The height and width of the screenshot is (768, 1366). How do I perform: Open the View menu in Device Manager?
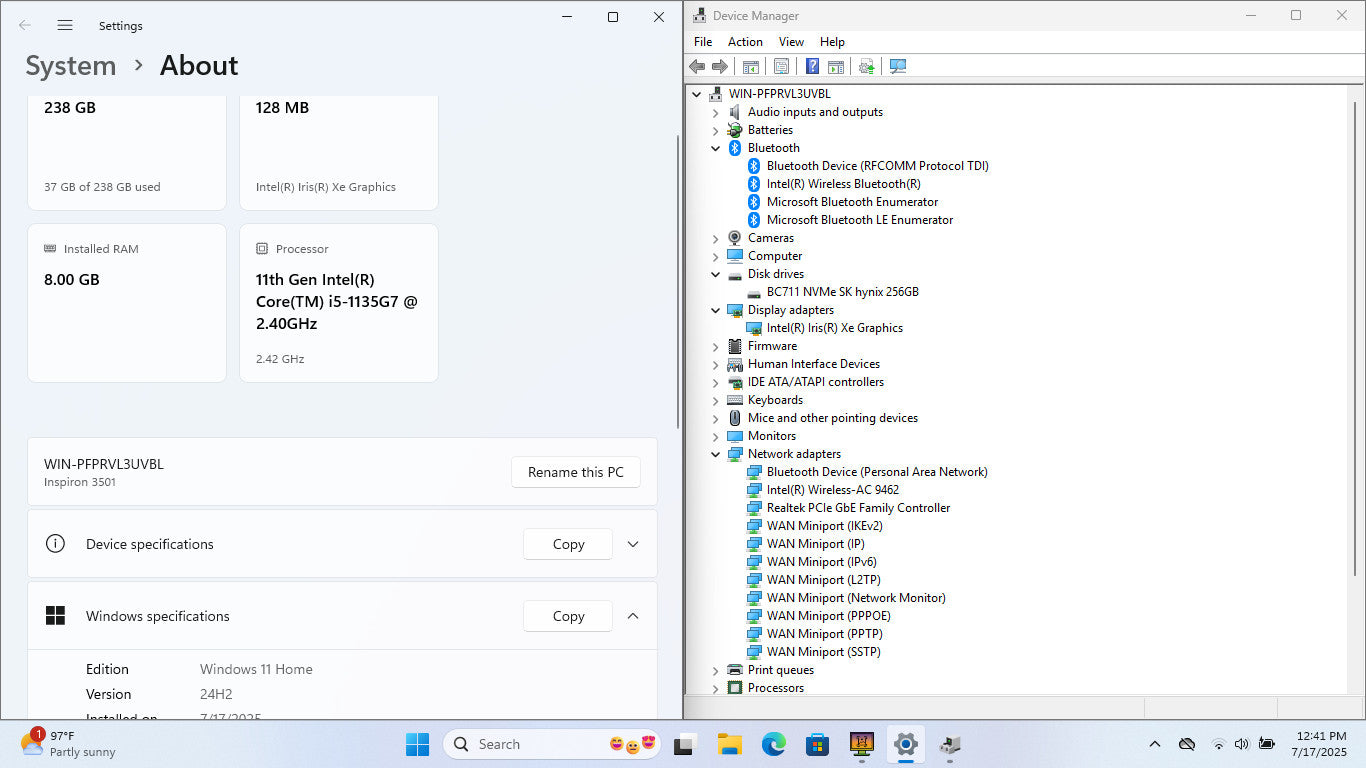[791, 42]
